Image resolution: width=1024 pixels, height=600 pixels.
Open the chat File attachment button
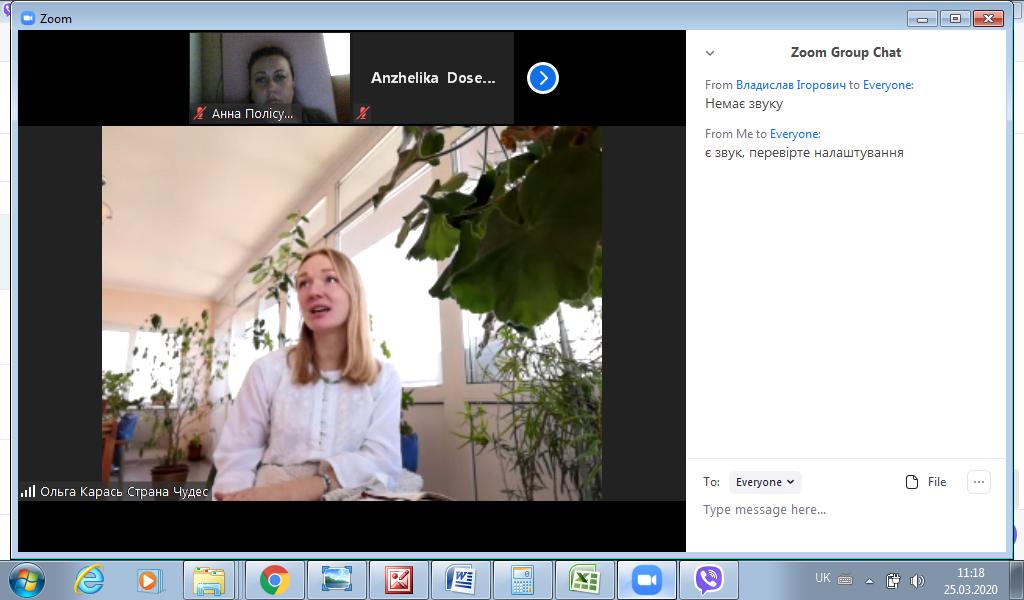coord(926,482)
